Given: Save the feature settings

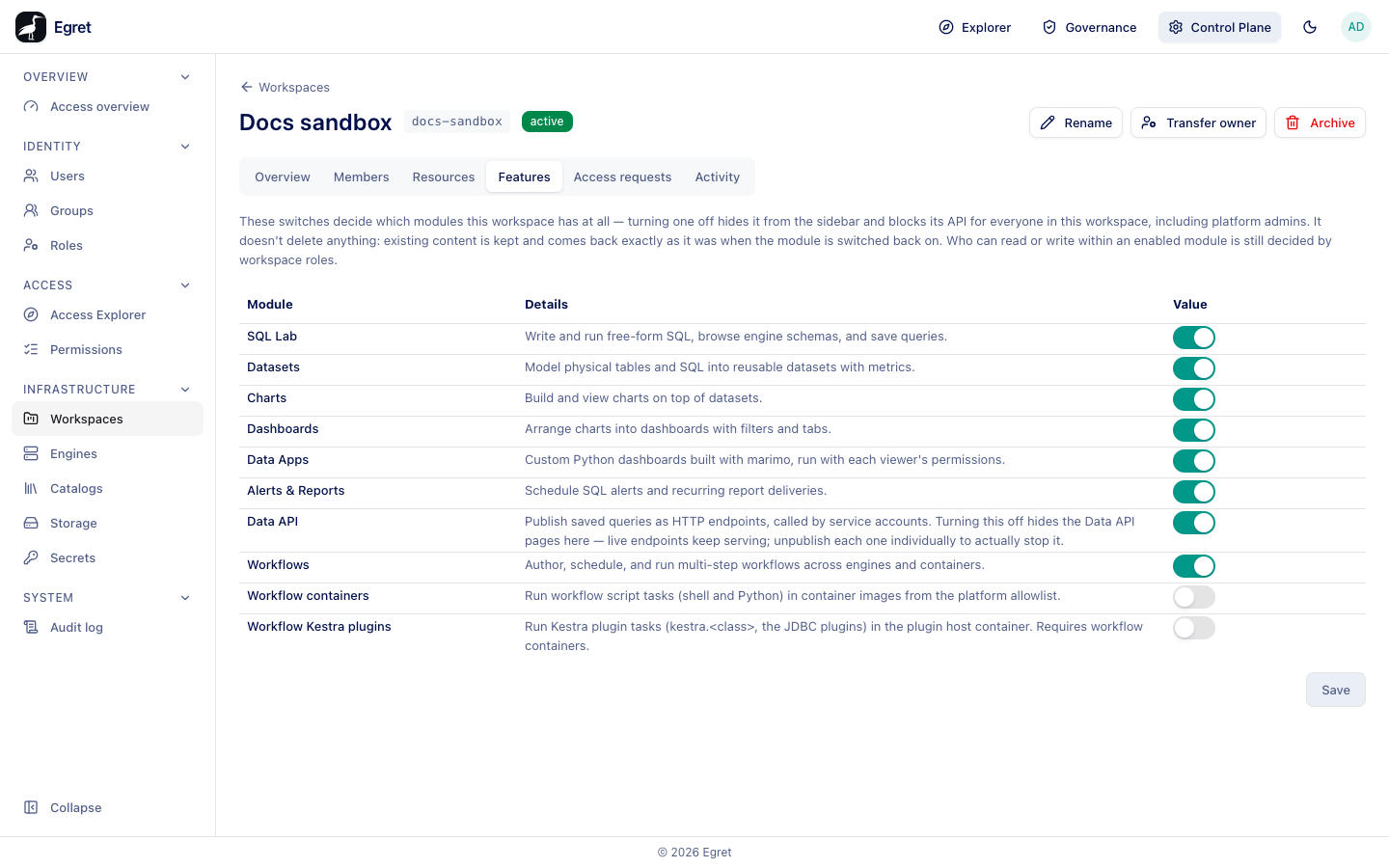Looking at the screenshot, I should click(1336, 690).
